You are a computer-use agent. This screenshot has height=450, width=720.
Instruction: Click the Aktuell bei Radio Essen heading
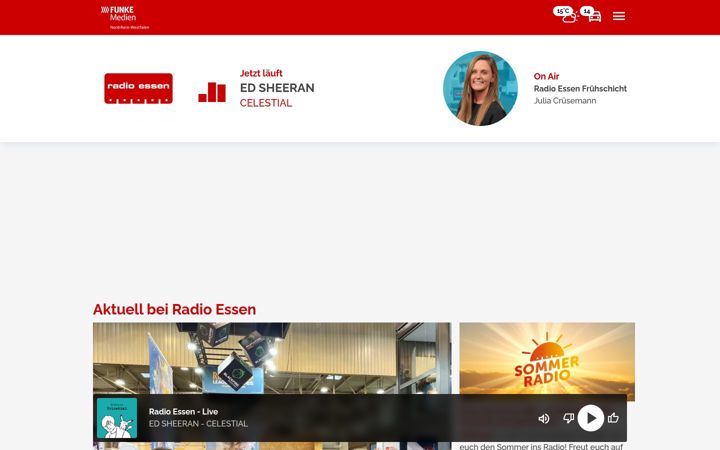(174, 309)
